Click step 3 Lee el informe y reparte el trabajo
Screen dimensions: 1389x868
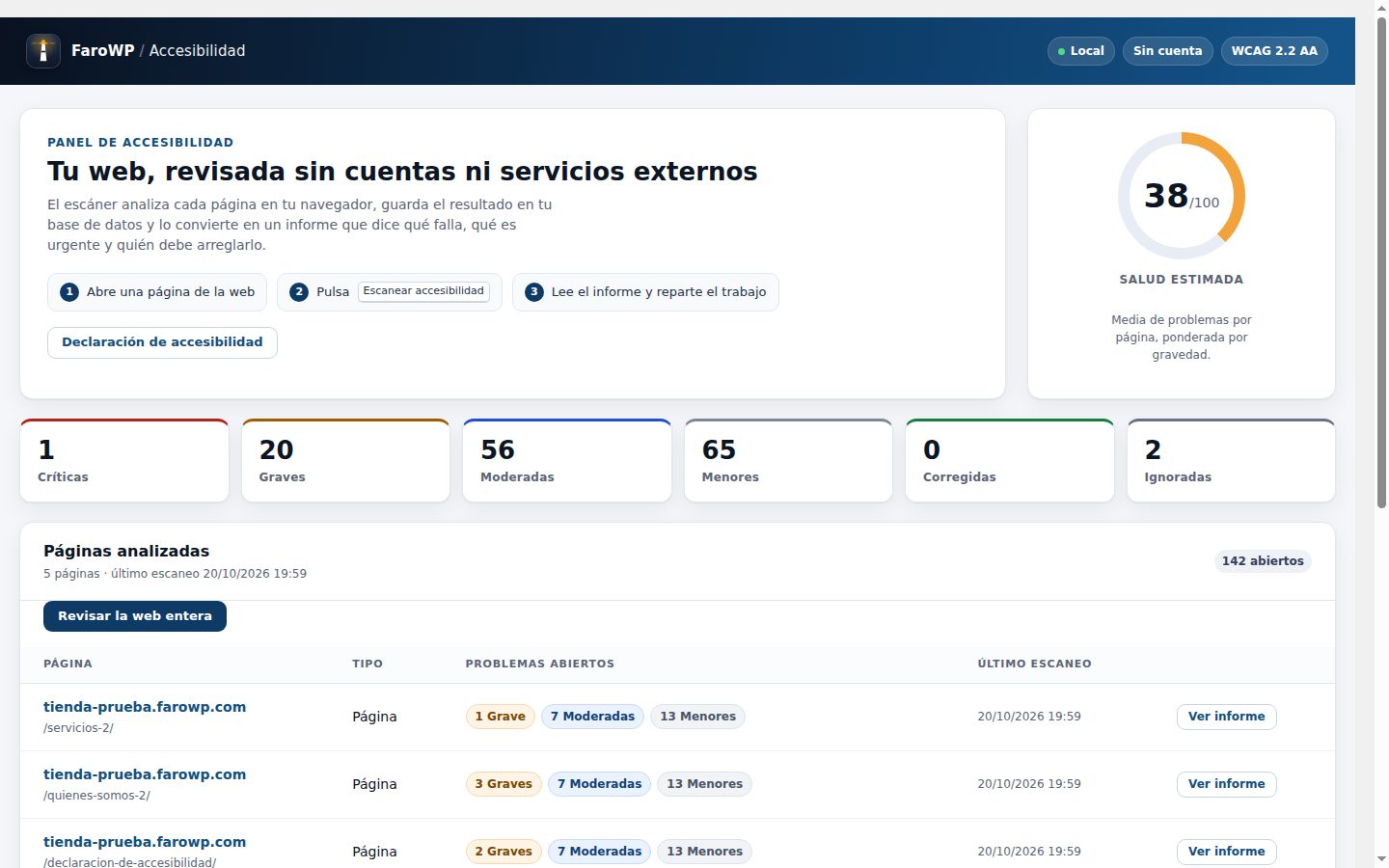point(645,292)
